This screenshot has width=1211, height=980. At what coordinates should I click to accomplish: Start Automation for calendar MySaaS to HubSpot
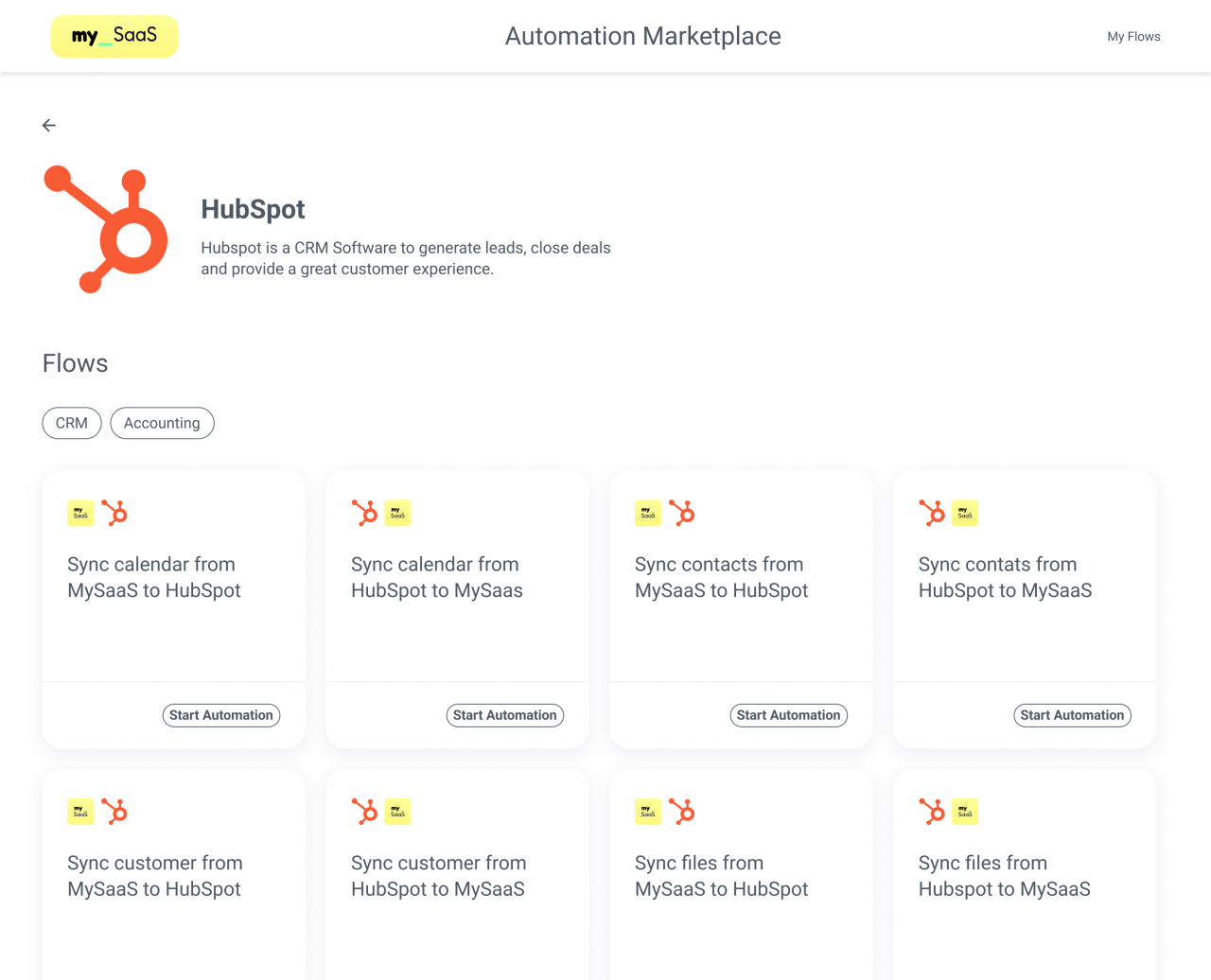click(x=221, y=715)
